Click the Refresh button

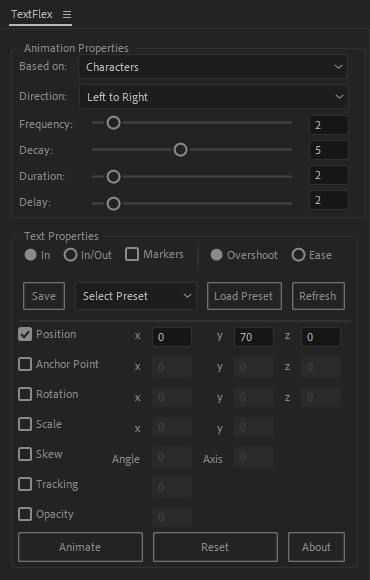[x=318, y=296]
